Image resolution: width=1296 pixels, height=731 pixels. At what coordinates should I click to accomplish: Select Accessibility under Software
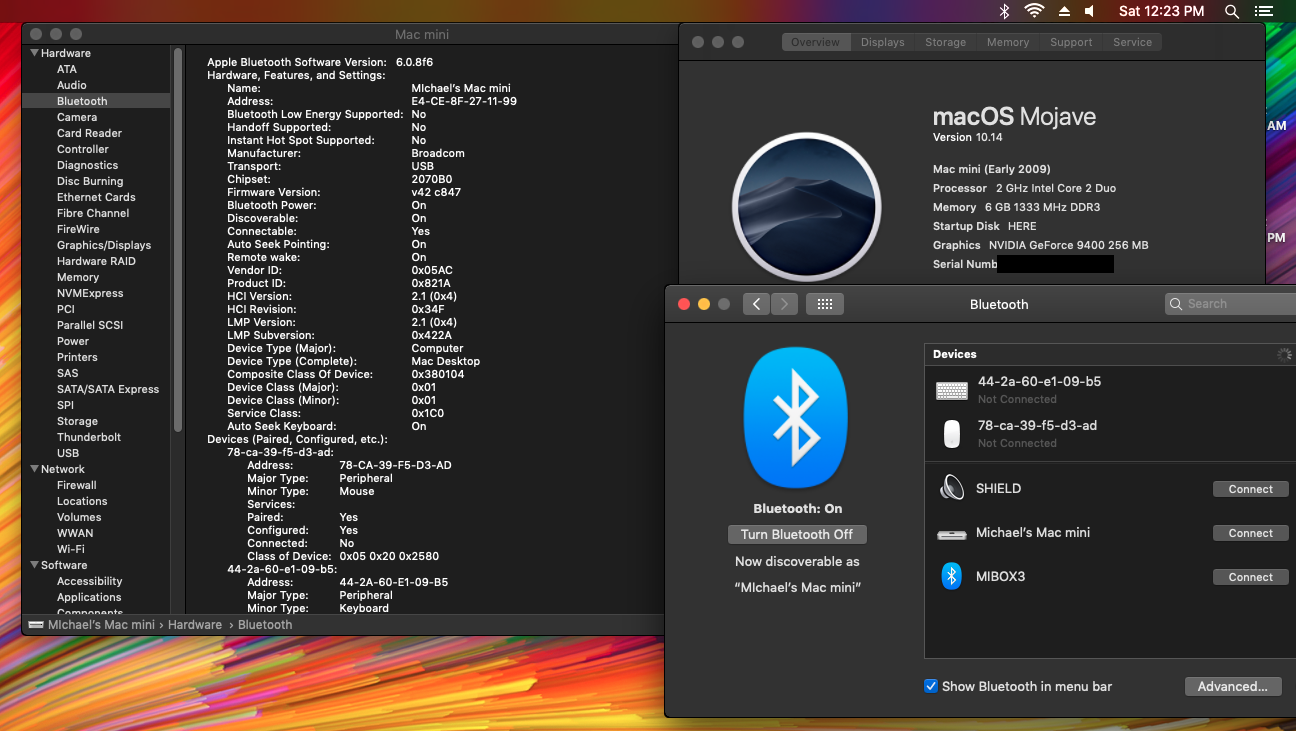coord(89,581)
